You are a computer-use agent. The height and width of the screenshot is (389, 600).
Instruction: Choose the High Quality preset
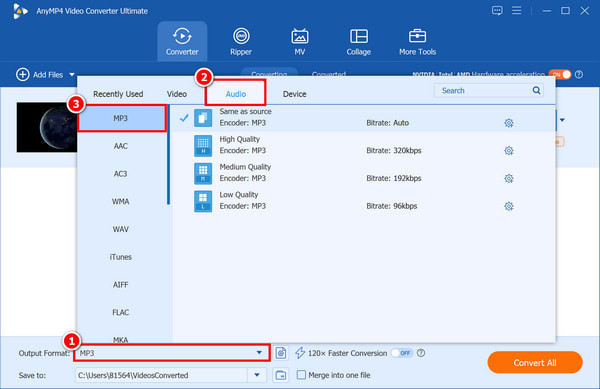coord(364,145)
